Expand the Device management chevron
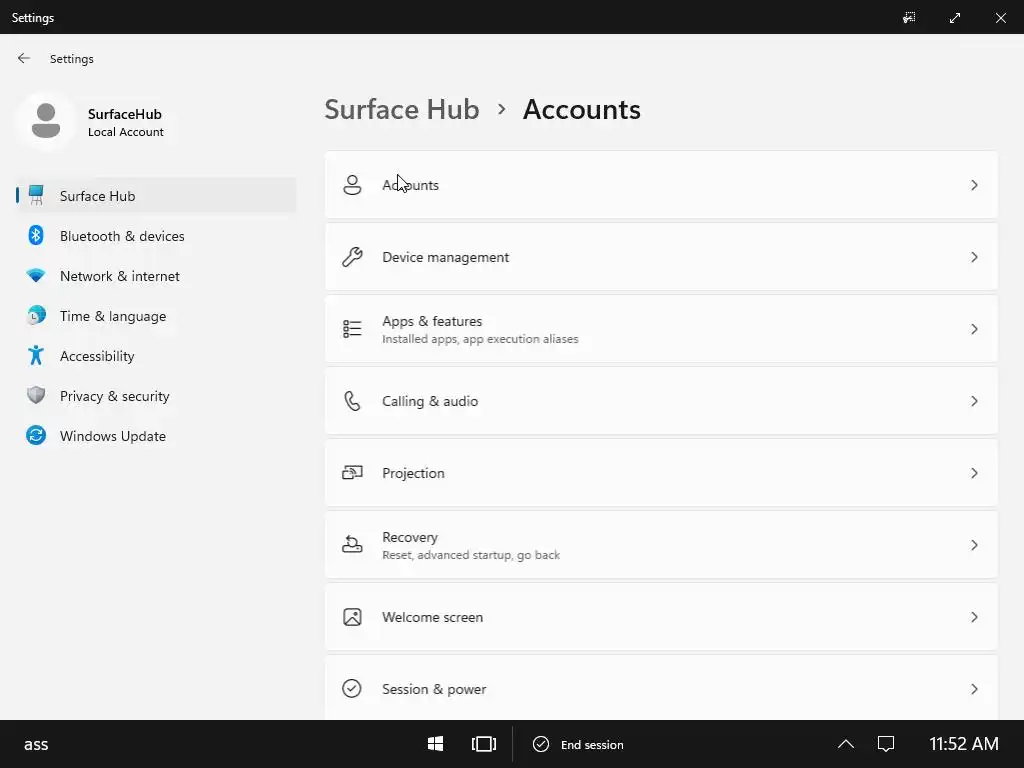 pyautogui.click(x=974, y=257)
